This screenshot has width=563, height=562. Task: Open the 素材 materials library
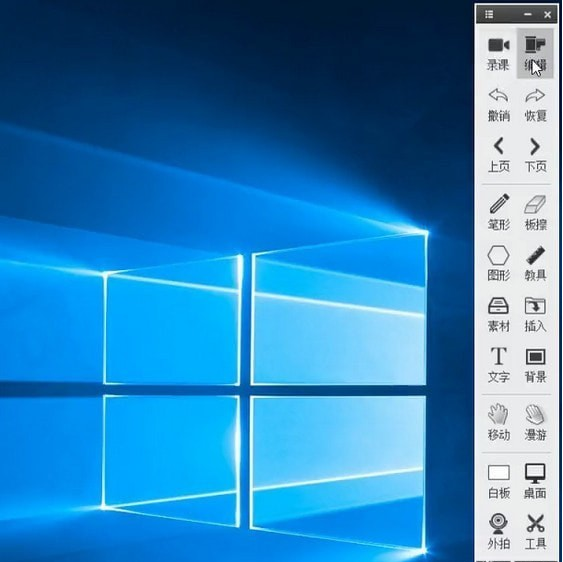coord(498,314)
